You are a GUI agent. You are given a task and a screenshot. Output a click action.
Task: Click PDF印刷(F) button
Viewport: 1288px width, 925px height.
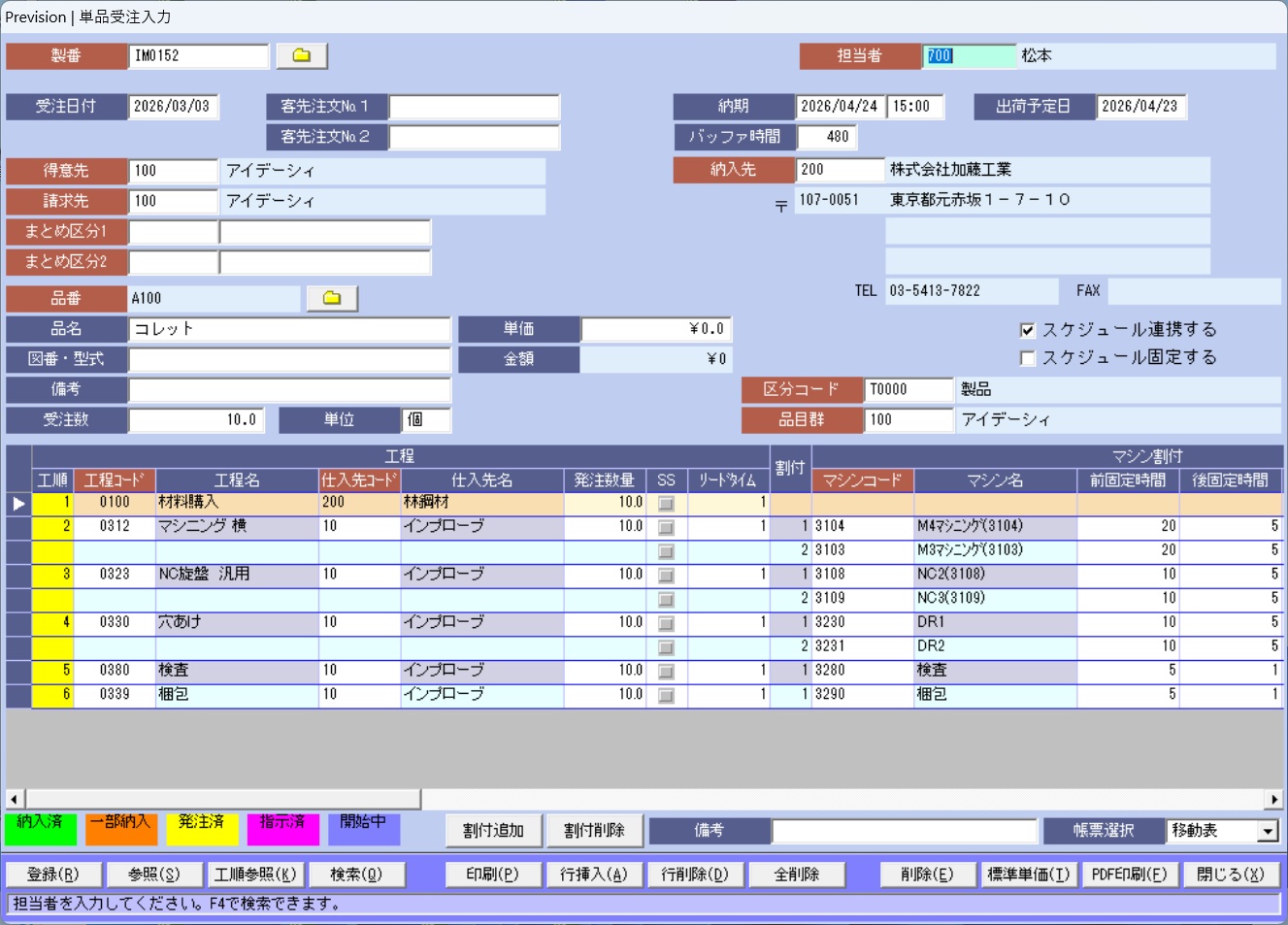point(1130,875)
